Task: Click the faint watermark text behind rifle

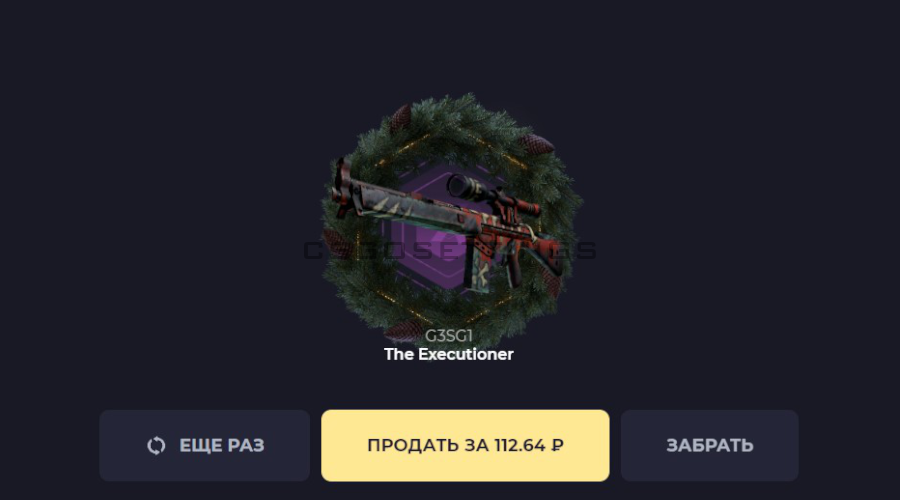Action: (449, 251)
